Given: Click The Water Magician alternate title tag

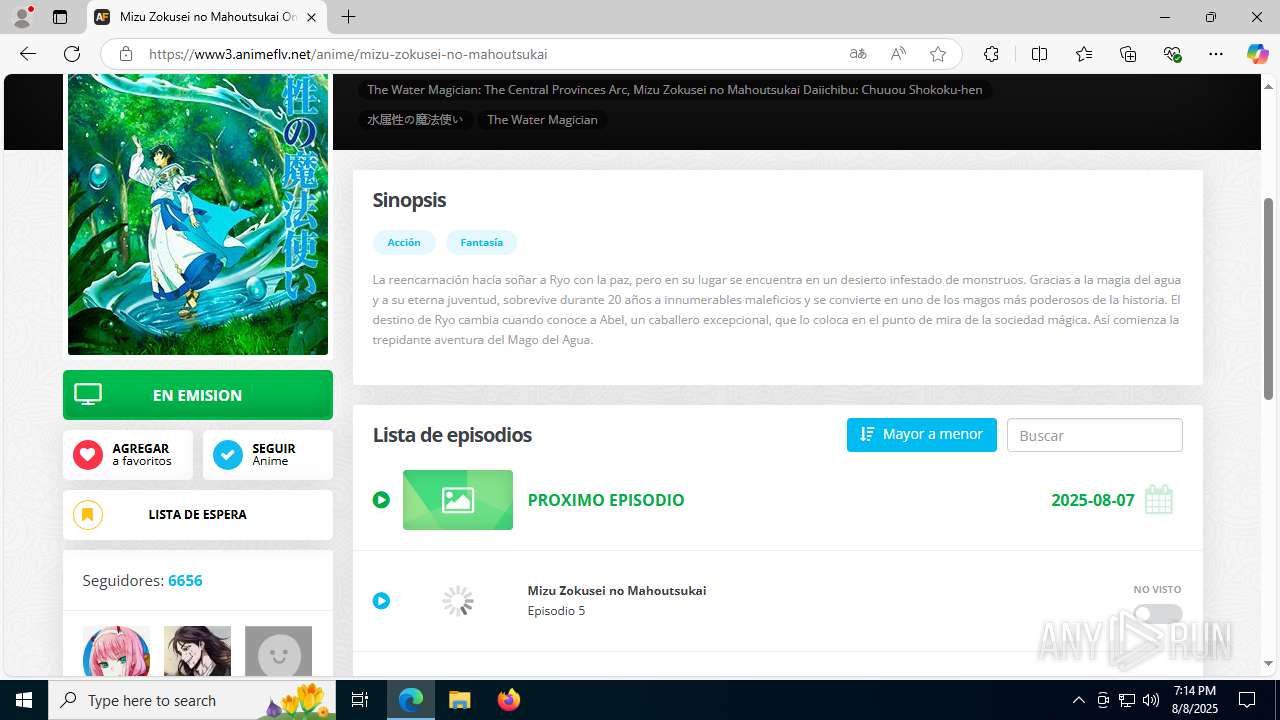Looking at the screenshot, I should pos(542,119).
